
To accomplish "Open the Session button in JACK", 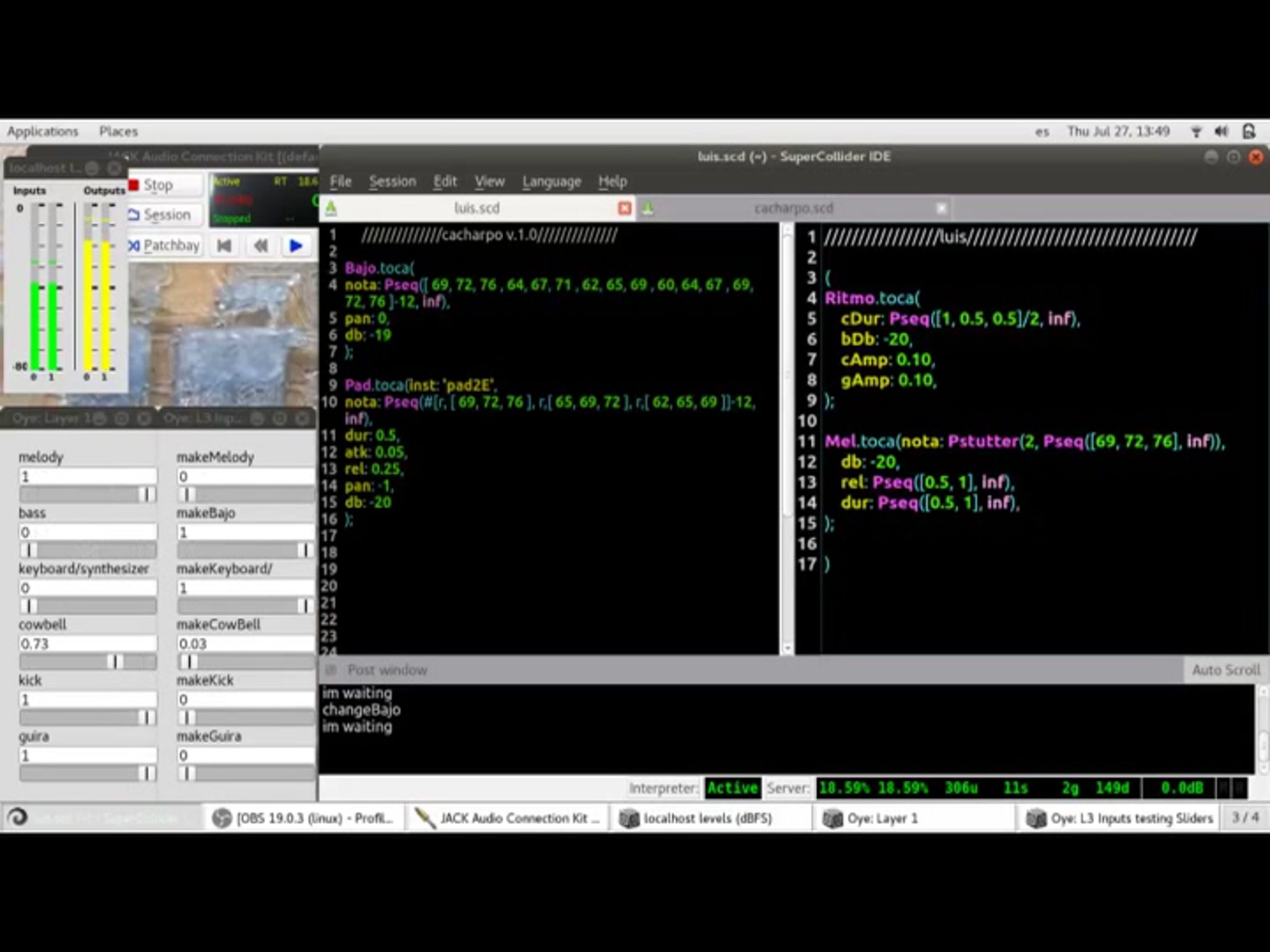I will point(165,215).
